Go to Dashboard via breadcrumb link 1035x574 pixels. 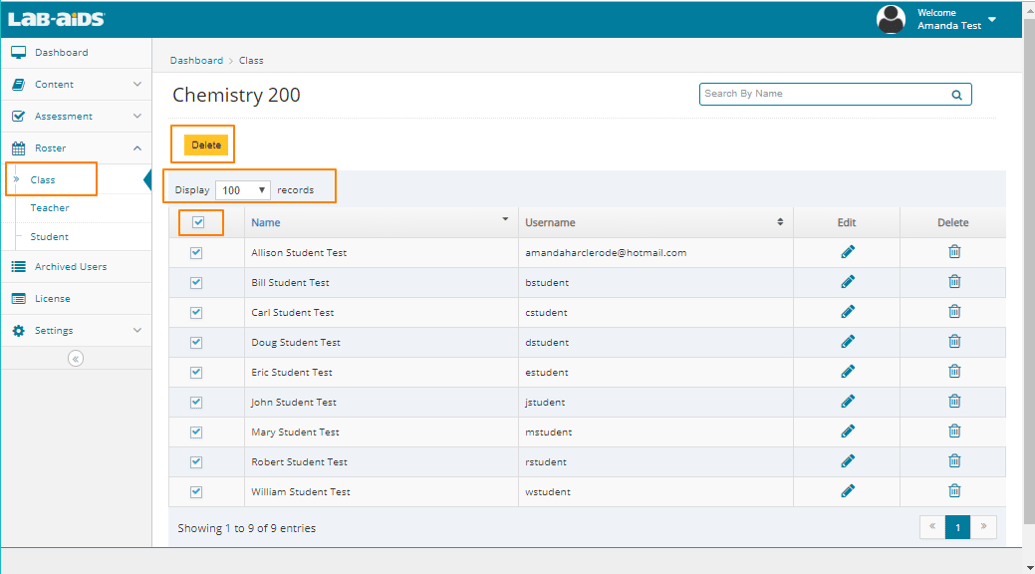[196, 61]
